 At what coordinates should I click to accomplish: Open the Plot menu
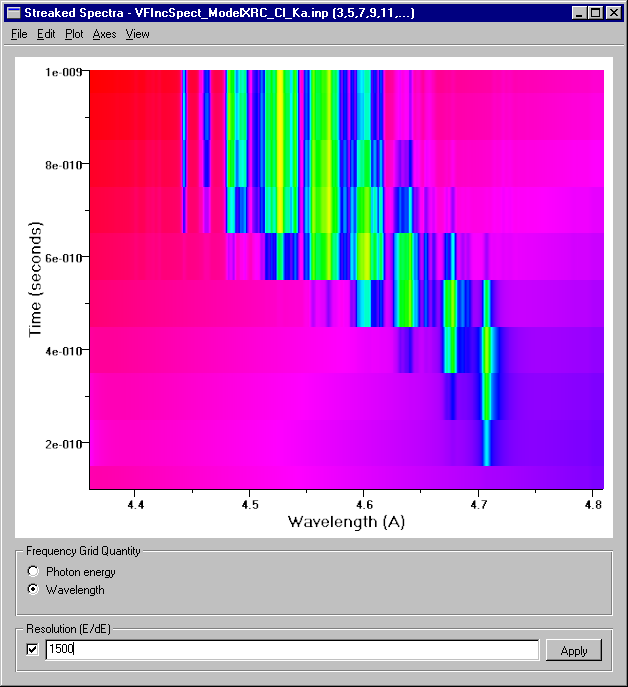point(74,34)
